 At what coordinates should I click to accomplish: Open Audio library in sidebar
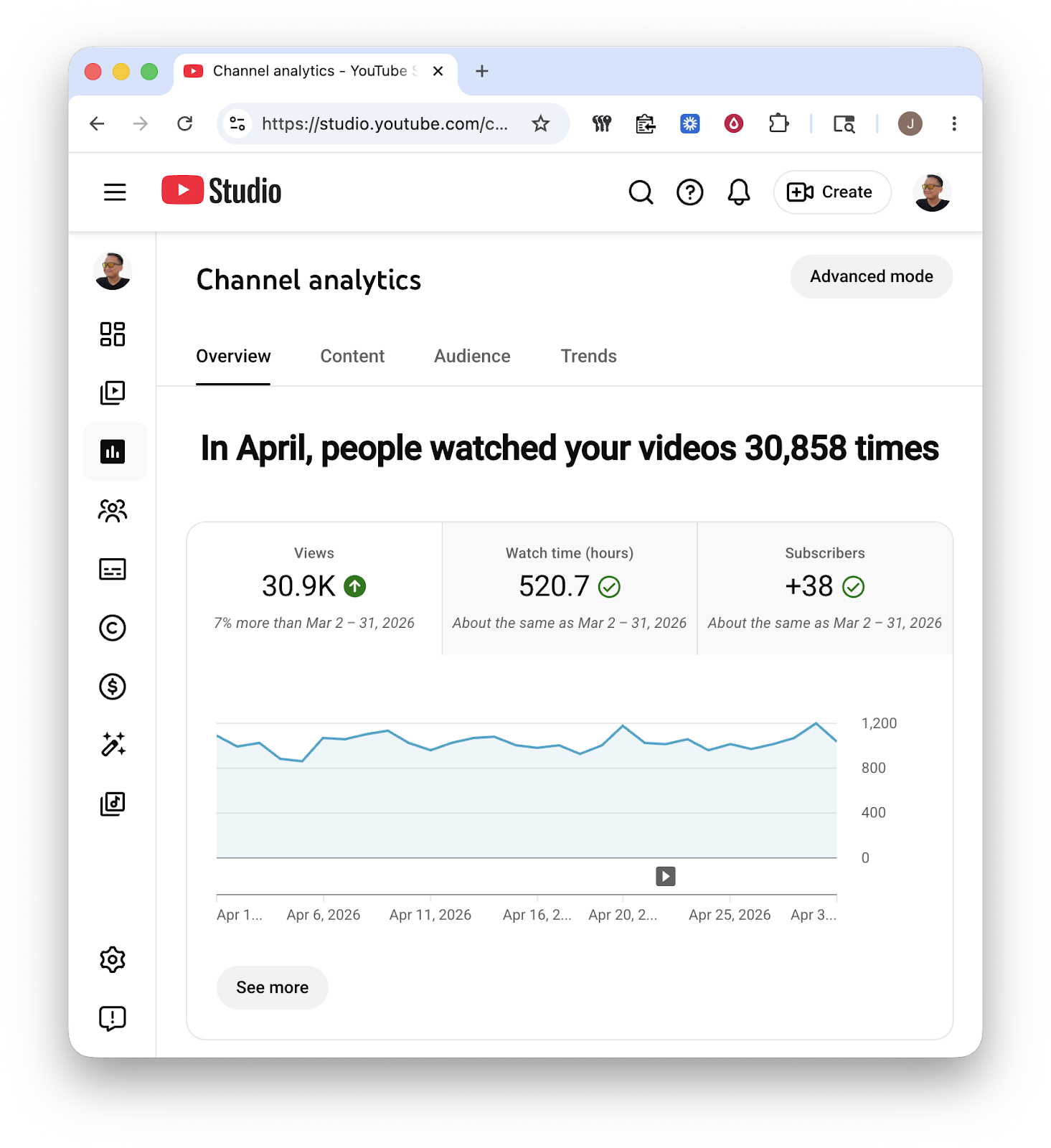[113, 804]
